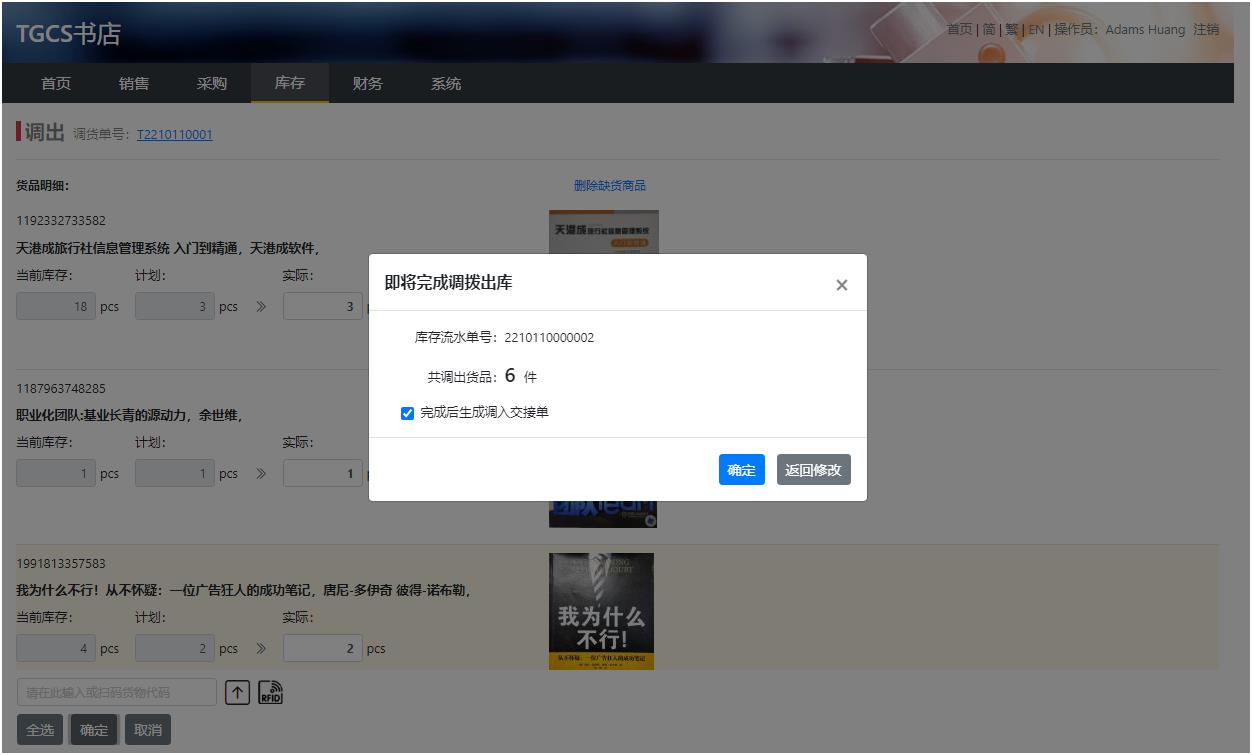This screenshot has height=755, width=1252.
Task: Open the 系统 menu
Action: coord(446,83)
